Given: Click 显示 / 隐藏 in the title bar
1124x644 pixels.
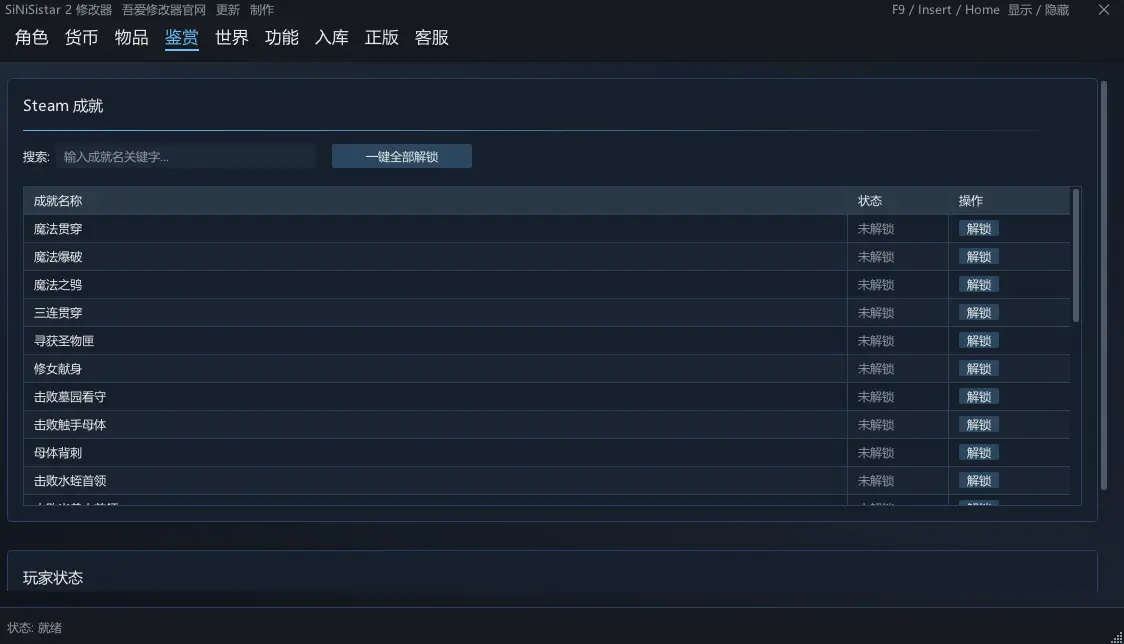Looking at the screenshot, I should (1038, 10).
